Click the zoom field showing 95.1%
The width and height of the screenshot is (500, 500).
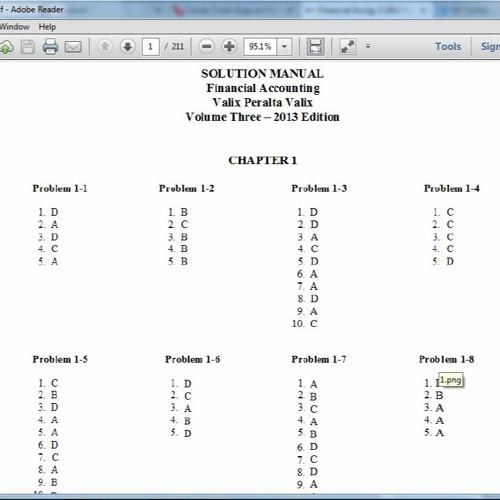[260, 46]
